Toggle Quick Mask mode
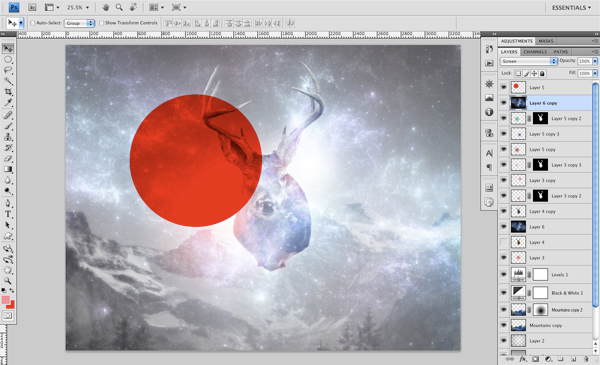 (x=8, y=316)
